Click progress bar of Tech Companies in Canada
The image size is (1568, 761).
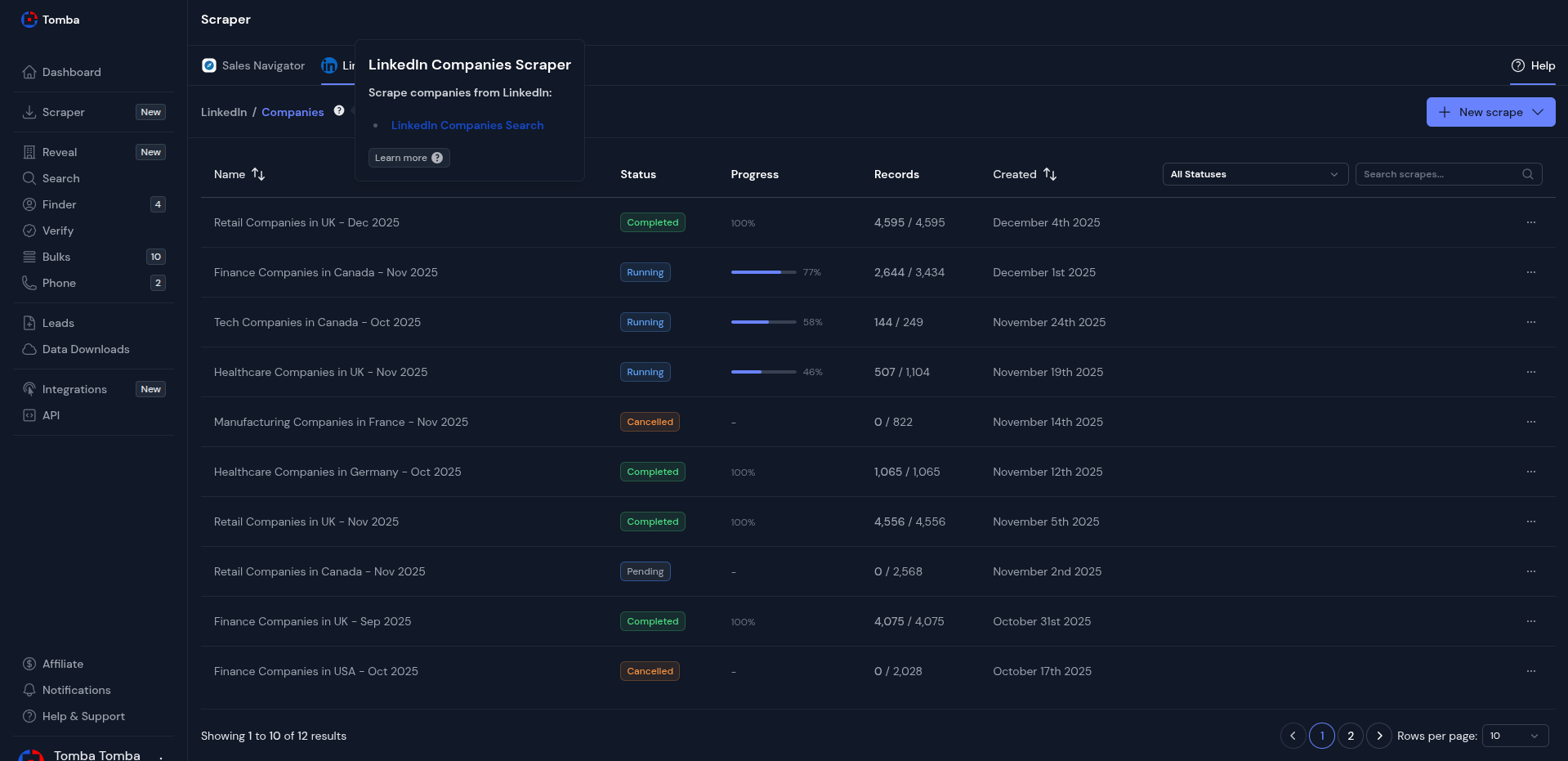pos(763,322)
